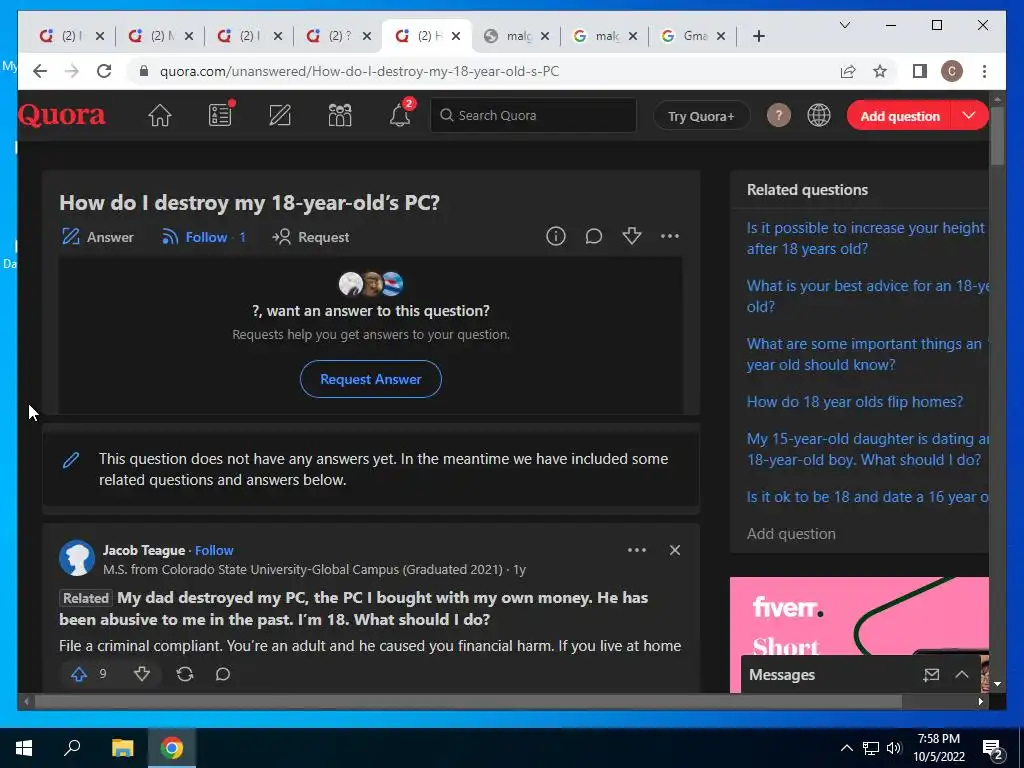Open 'What is your best advice' link
Viewport: 1024px width, 768px height.
point(868,296)
